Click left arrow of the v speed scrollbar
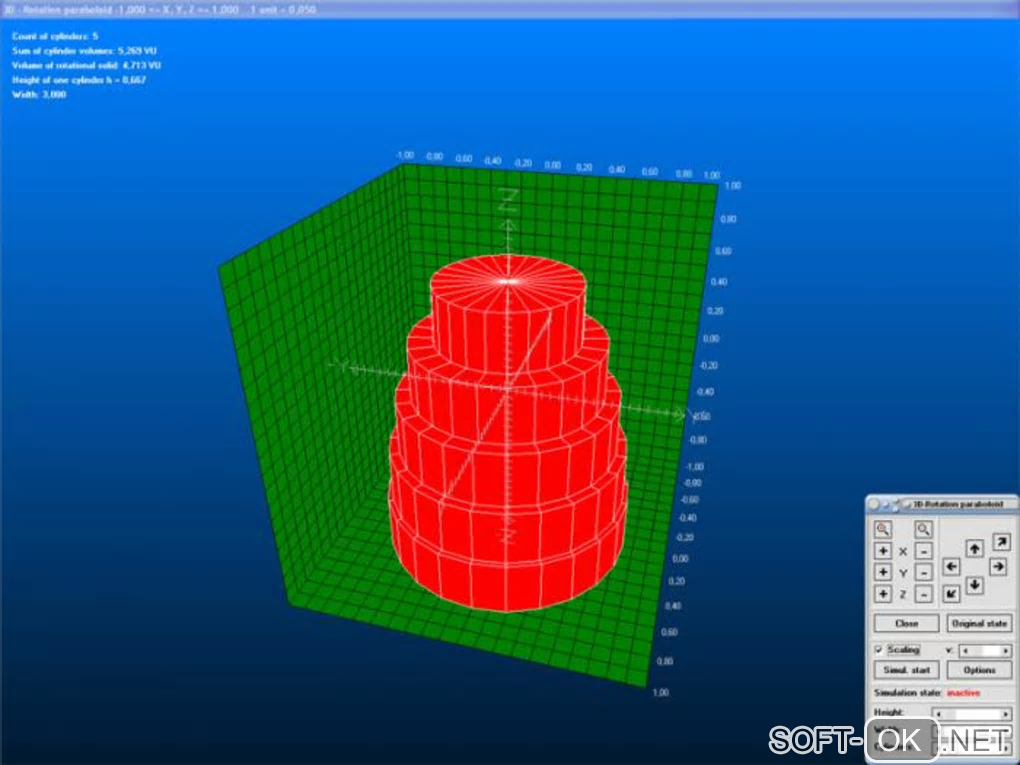 click(x=966, y=651)
